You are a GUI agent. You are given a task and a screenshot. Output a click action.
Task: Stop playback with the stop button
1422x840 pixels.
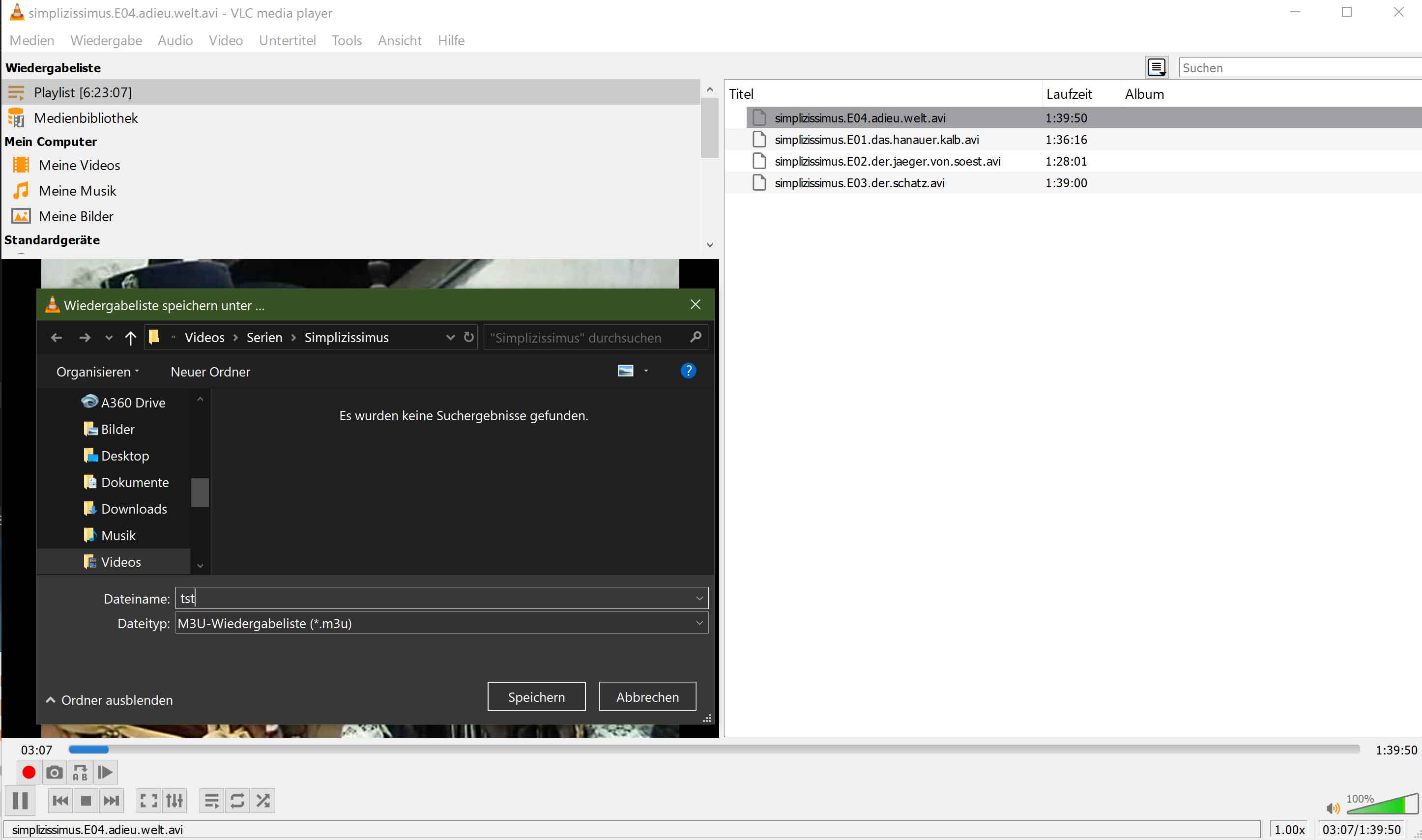(x=86, y=800)
